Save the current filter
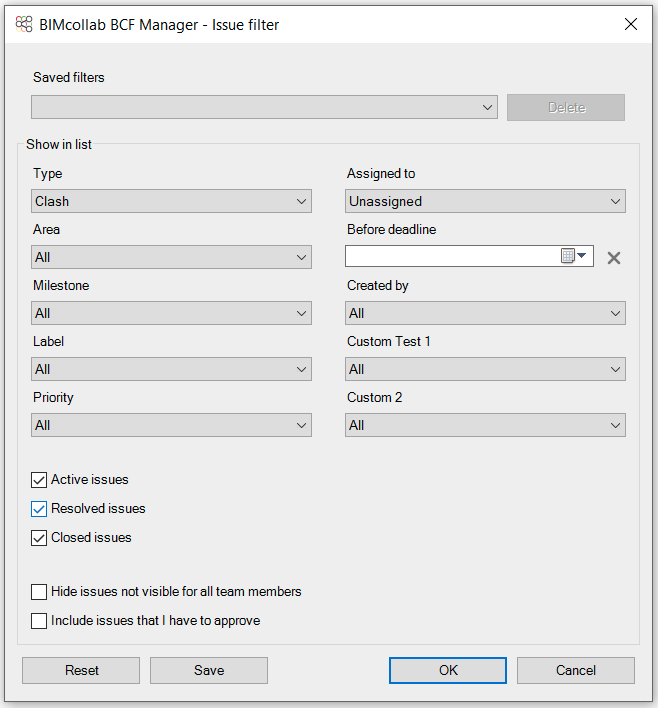 [x=209, y=670]
